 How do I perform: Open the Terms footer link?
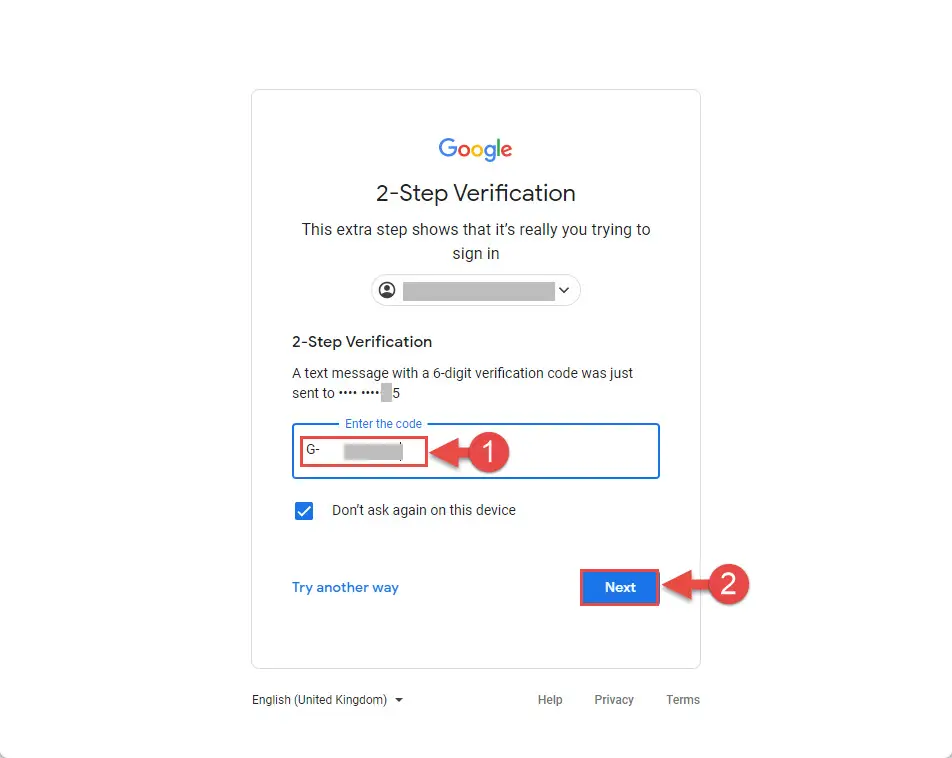[x=683, y=700]
